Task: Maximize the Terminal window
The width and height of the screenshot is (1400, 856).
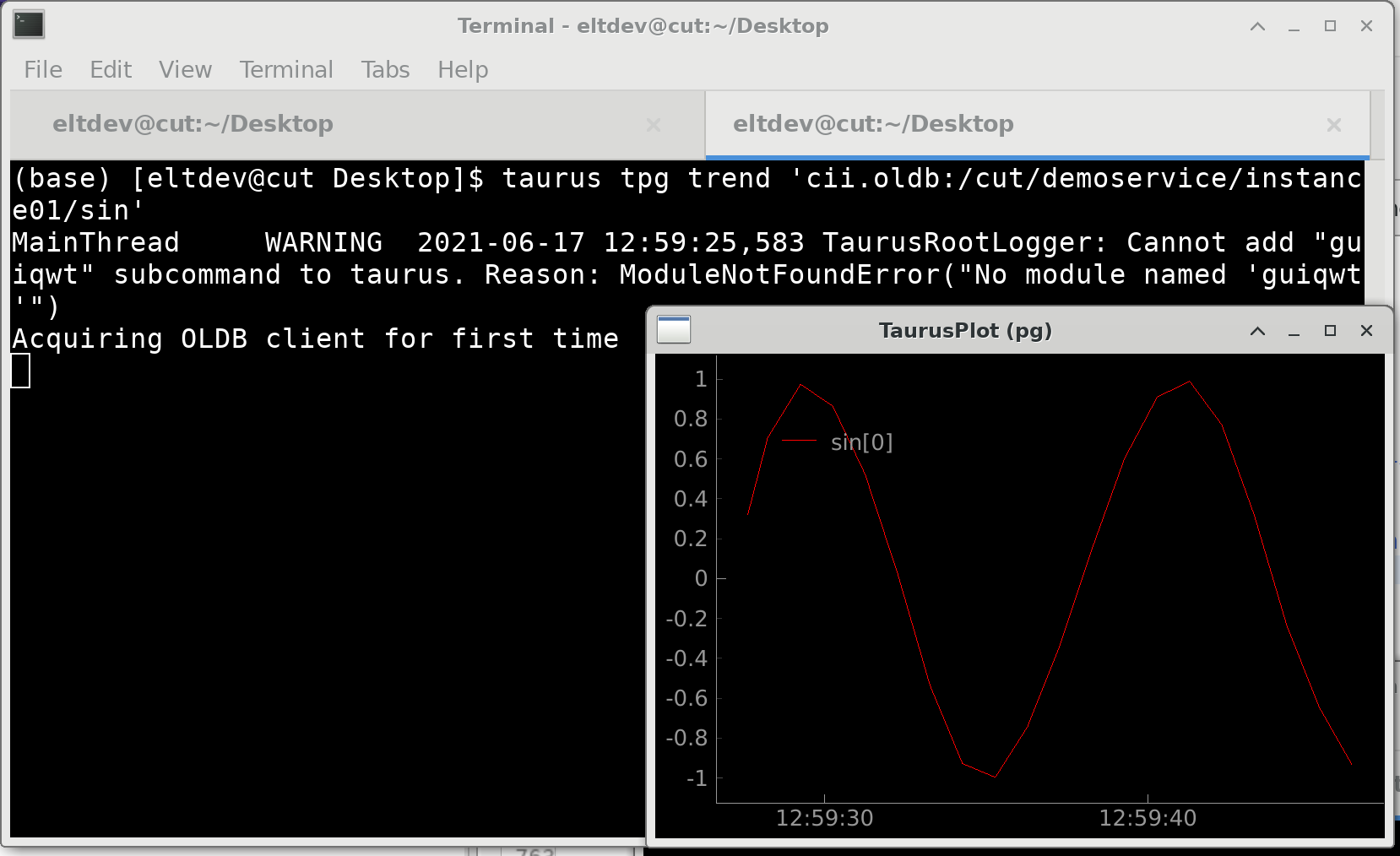Action: (1332, 27)
